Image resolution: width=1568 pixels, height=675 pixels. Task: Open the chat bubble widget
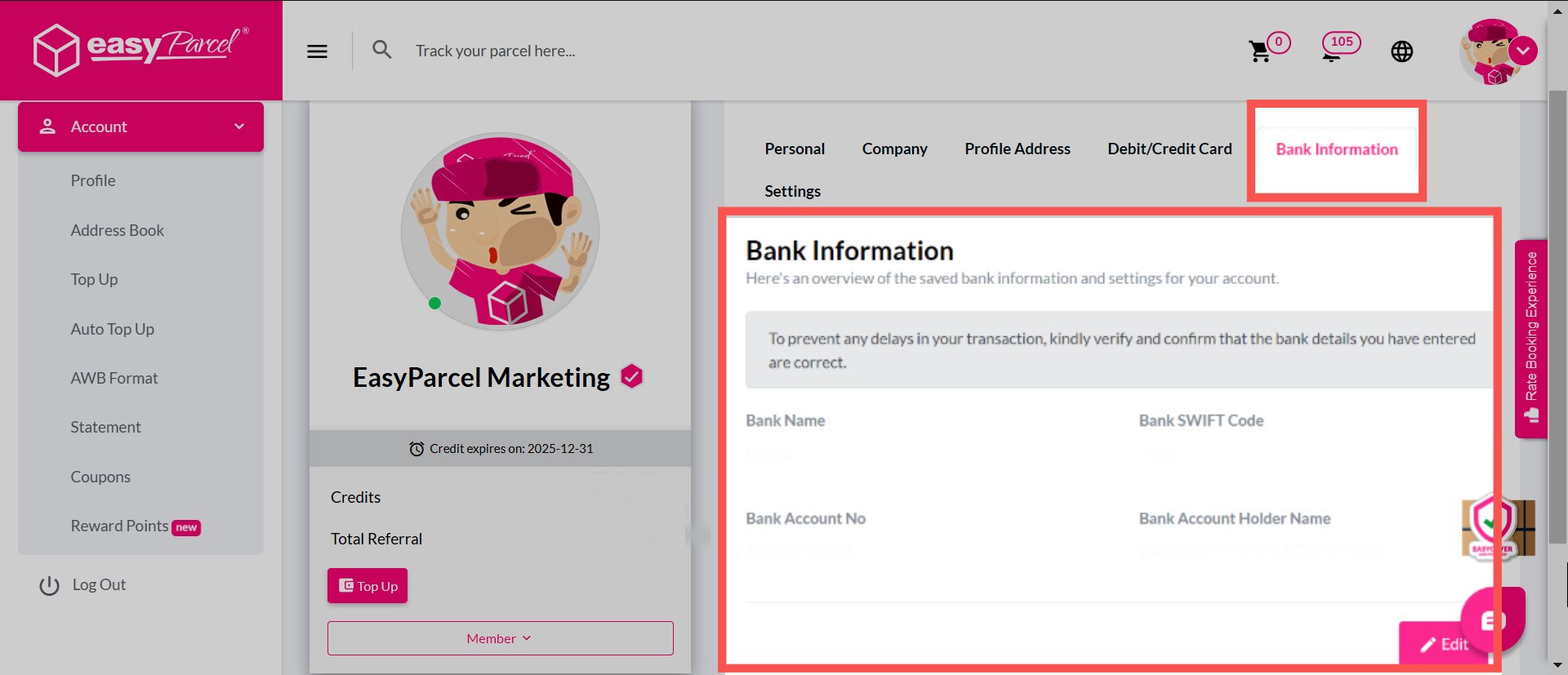click(x=1493, y=620)
